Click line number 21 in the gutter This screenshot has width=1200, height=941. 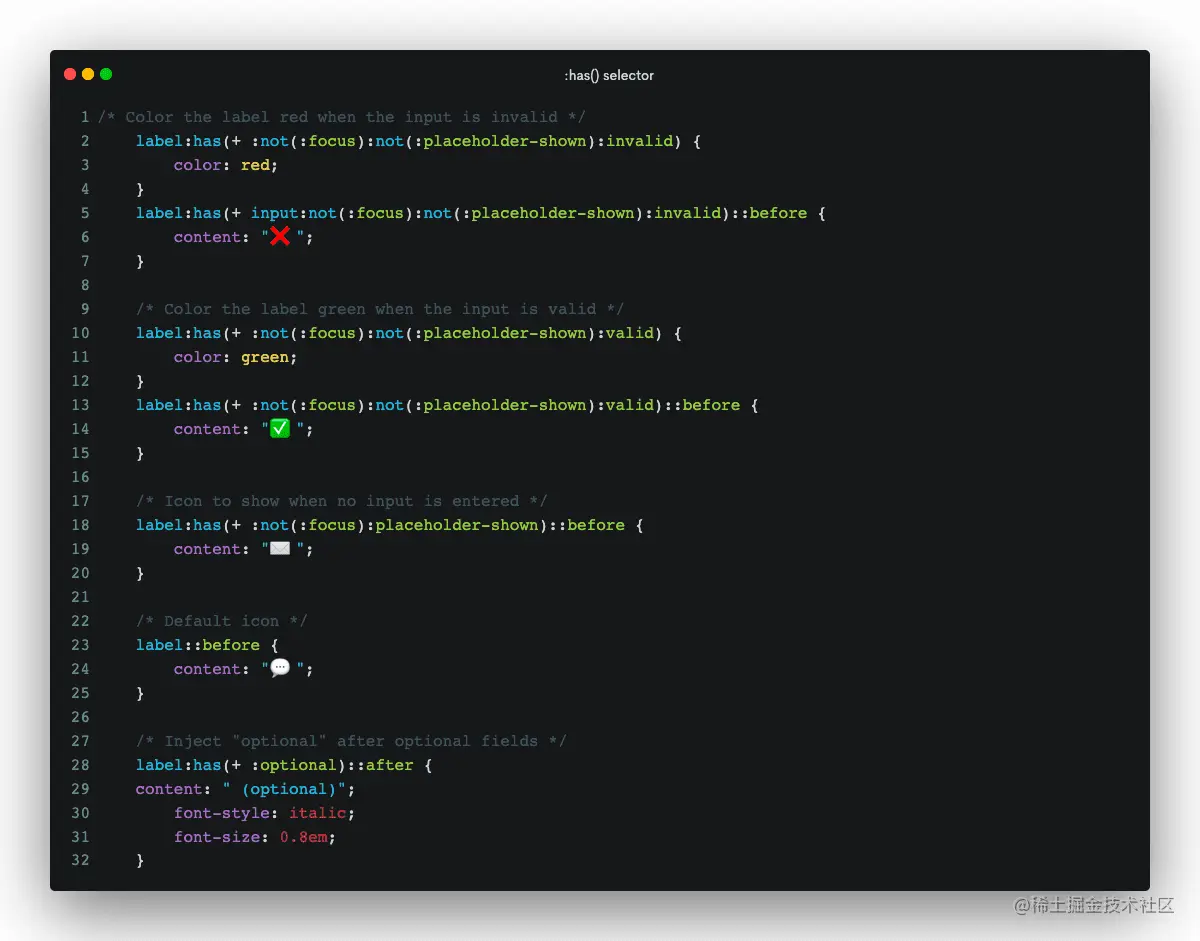[80, 597]
